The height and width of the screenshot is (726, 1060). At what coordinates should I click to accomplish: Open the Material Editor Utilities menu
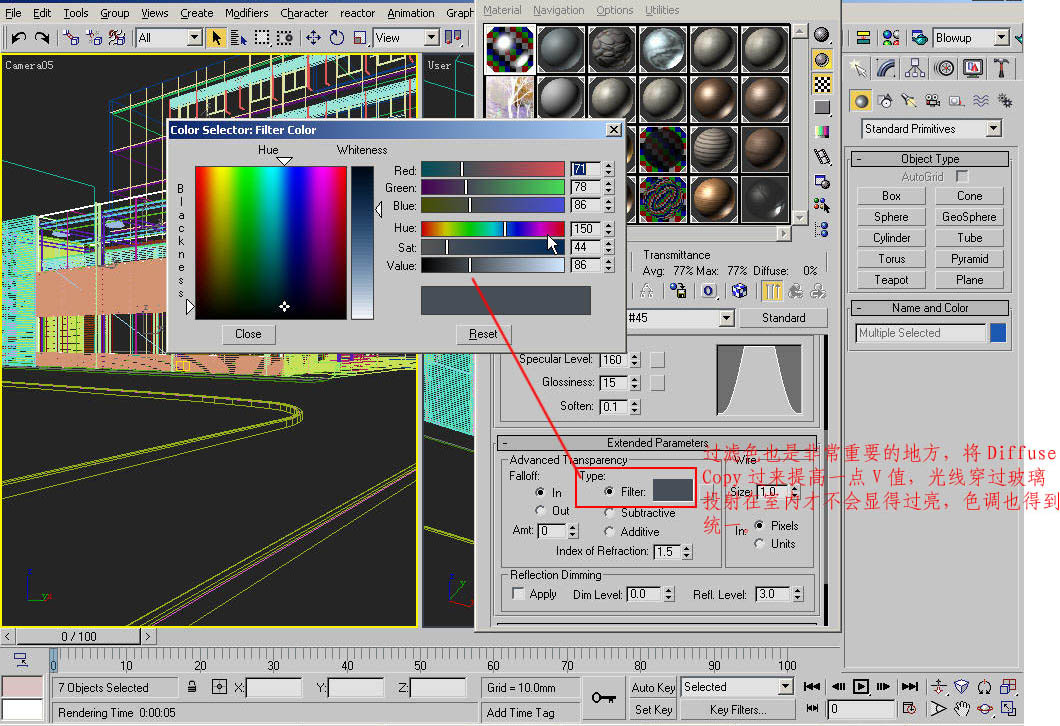tap(662, 10)
